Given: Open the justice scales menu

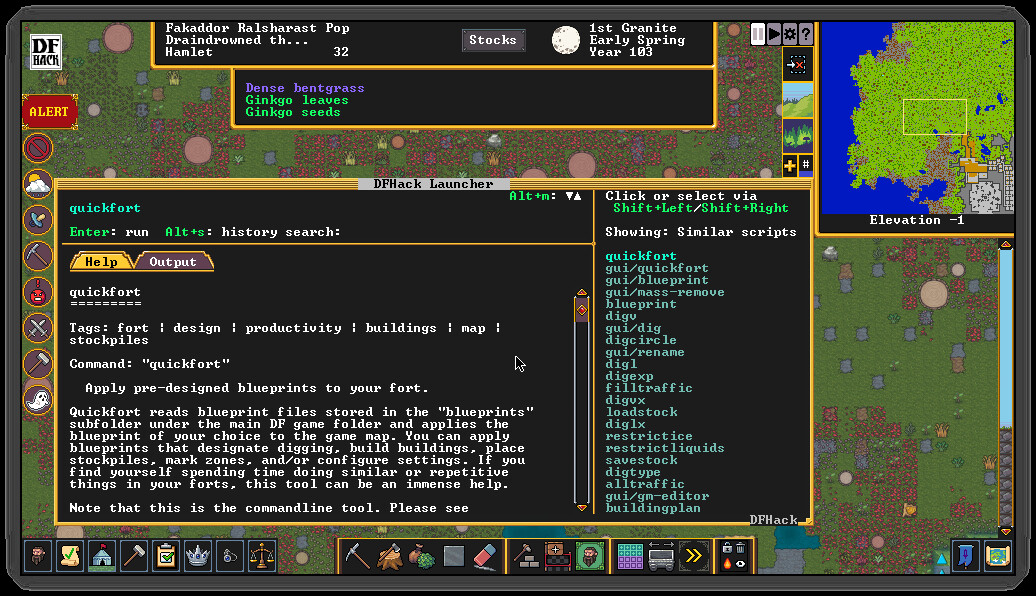Looking at the screenshot, I should click(262, 556).
